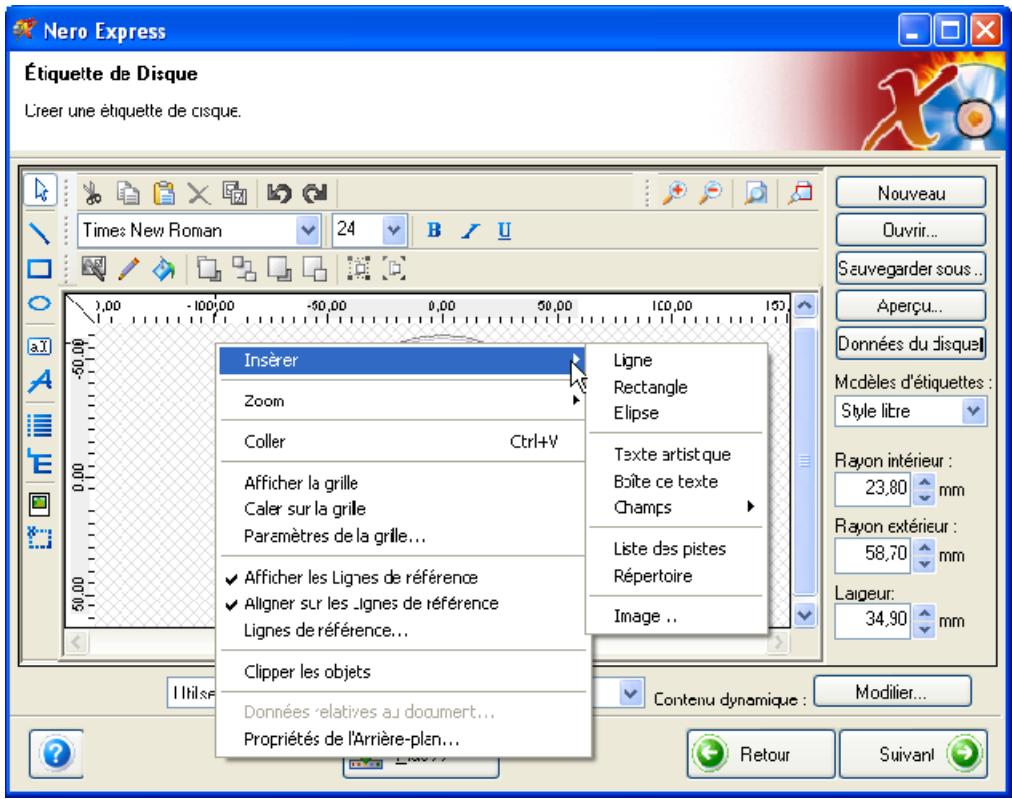
Task: Select the field placeholder tool
Action: pos(40,538)
